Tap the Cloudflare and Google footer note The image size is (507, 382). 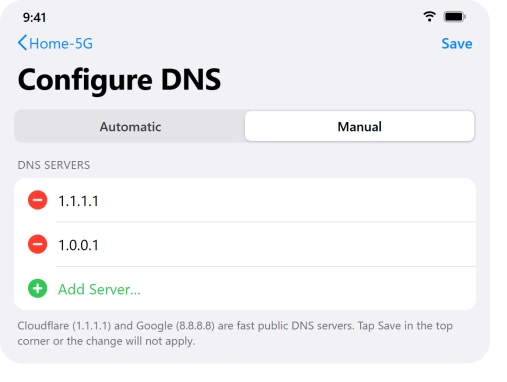pos(235,333)
